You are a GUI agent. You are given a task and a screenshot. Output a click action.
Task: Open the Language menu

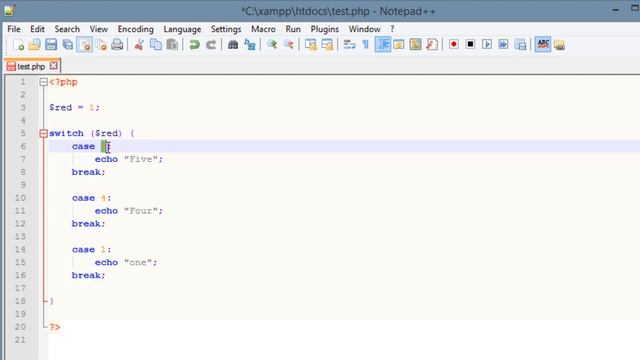pos(182,29)
